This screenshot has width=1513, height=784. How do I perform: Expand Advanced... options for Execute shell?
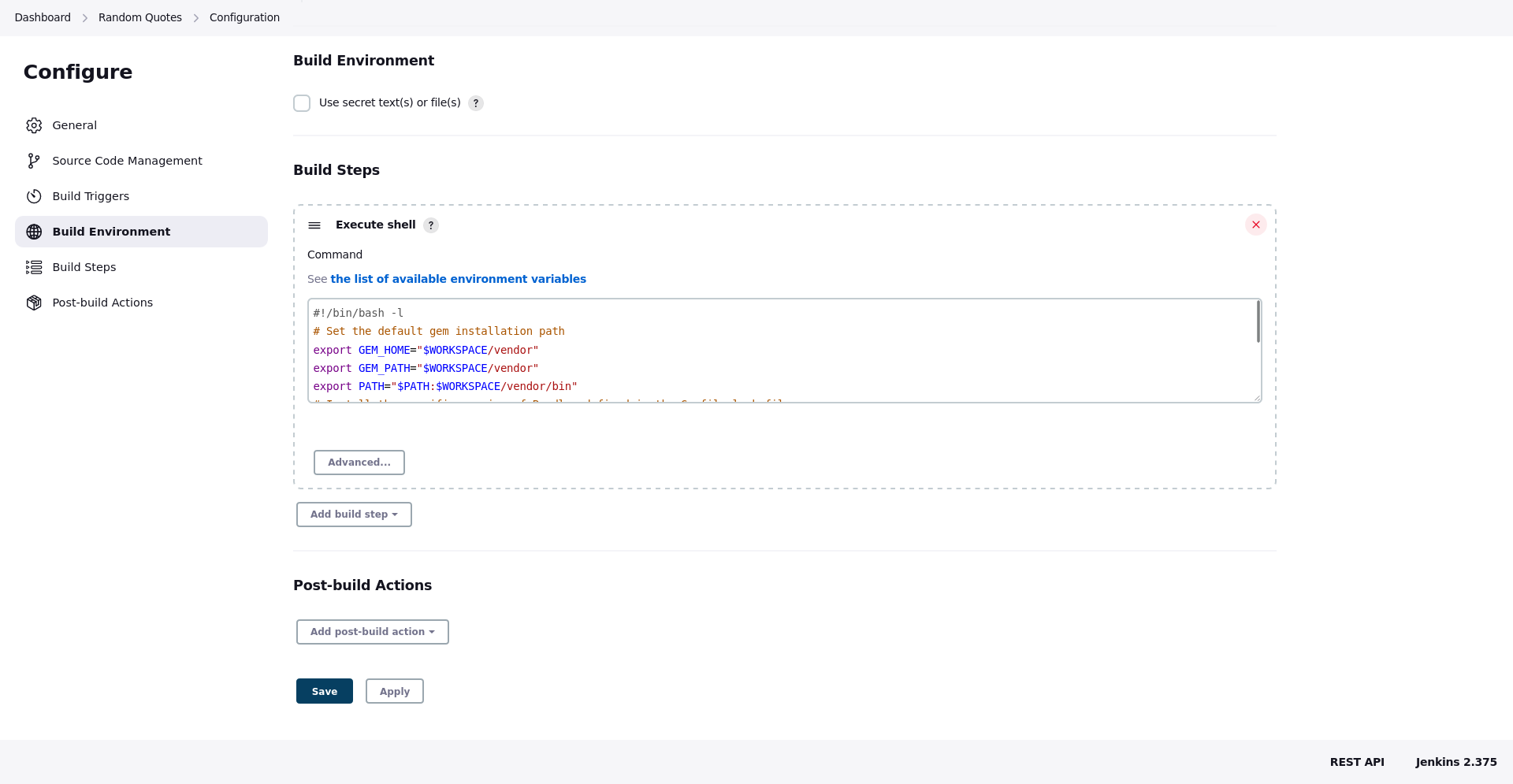[x=359, y=463]
